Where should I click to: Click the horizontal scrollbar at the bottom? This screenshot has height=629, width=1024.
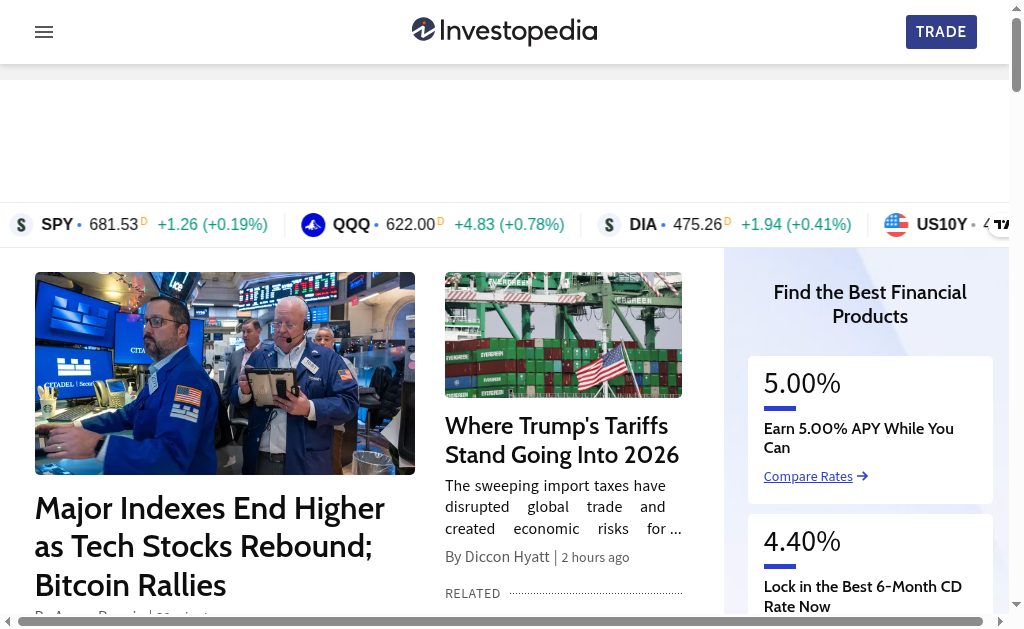(500, 622)
